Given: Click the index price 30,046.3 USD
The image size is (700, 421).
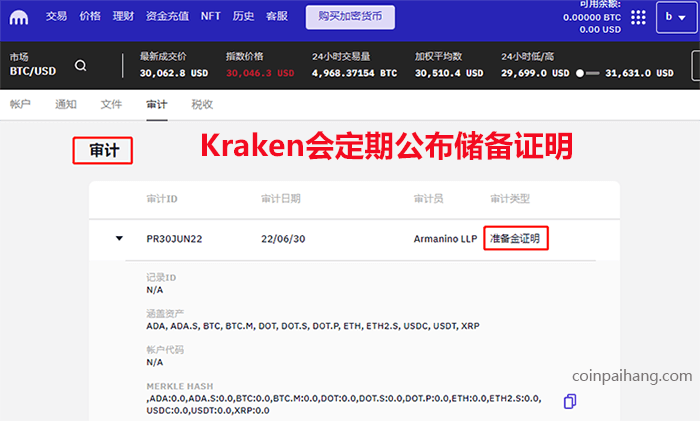Looking at the screenshot, I should 260,73.
